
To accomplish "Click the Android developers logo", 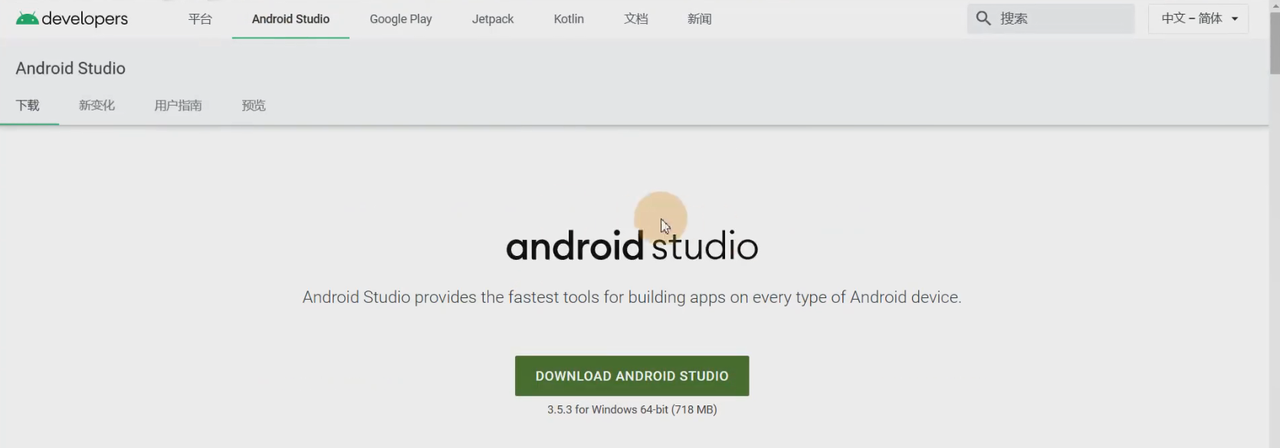I will [x=72, y=19].
